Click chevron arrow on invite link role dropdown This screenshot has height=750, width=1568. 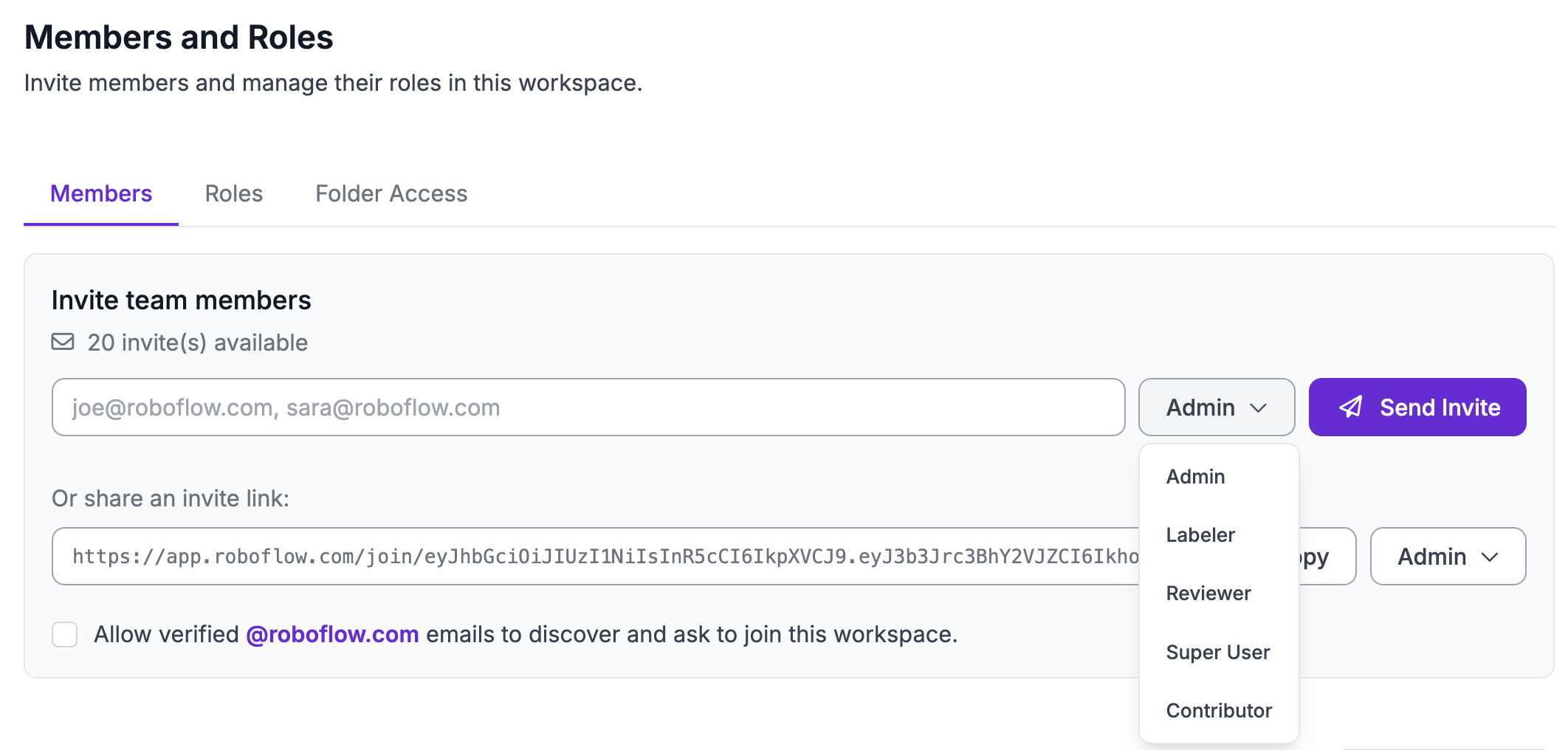coord(1490,557)
